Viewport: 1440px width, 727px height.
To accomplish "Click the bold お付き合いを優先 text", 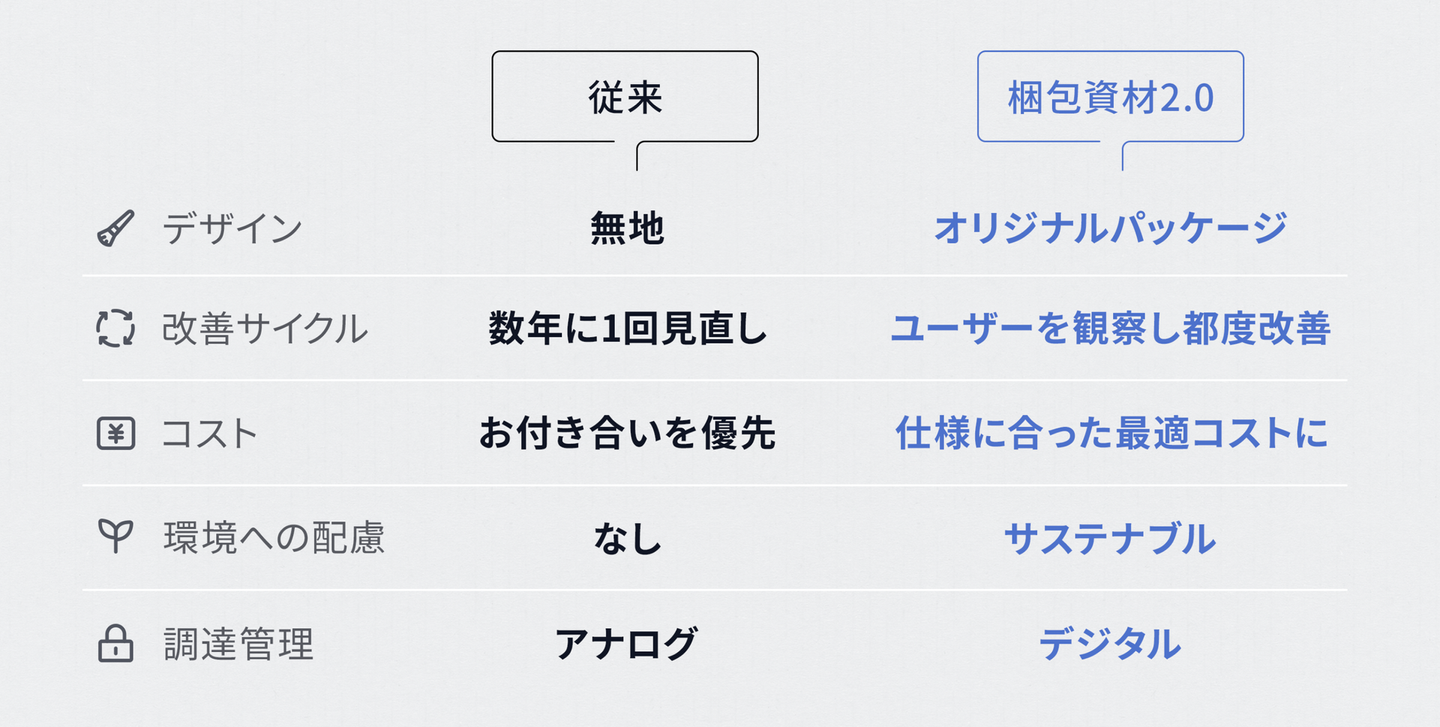I will coord(627,434).
